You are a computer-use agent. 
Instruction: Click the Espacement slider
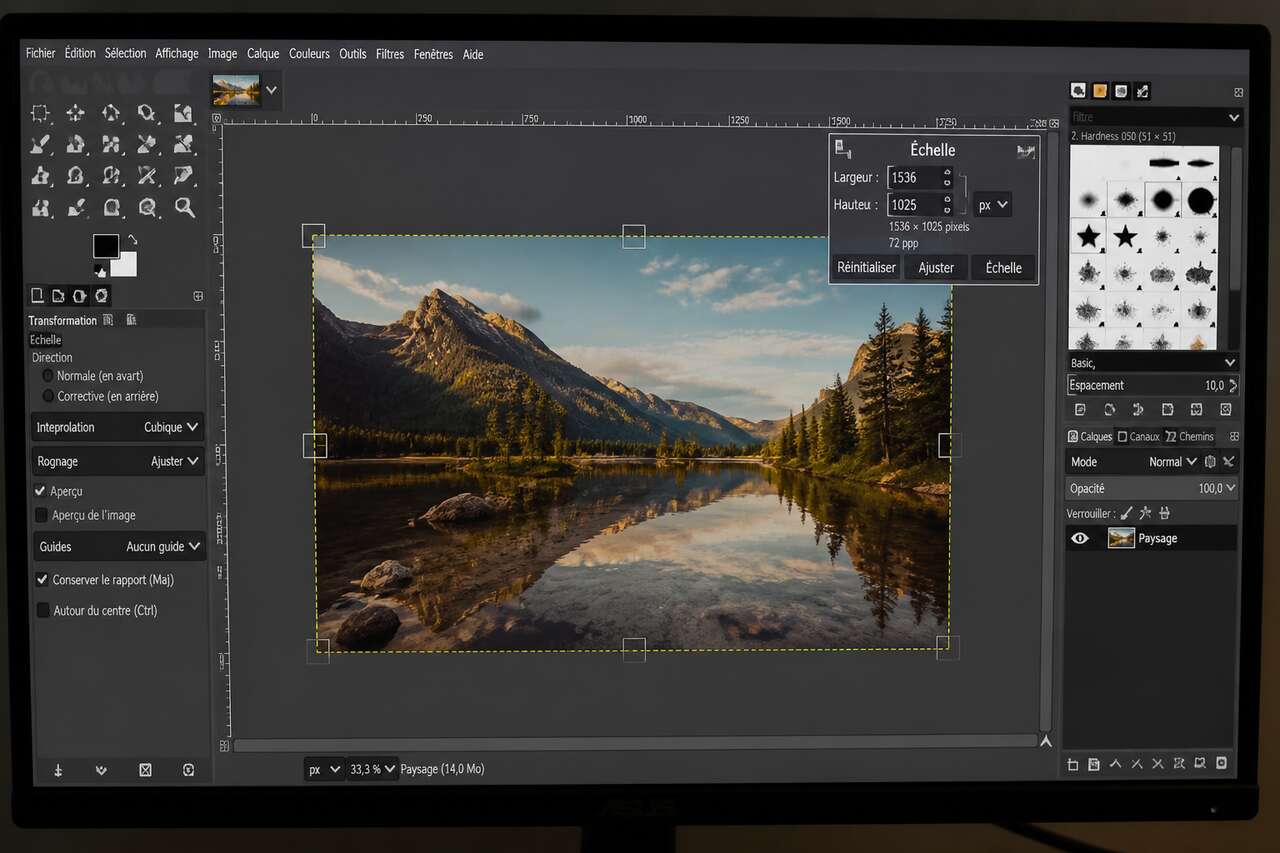(1153, 385)
